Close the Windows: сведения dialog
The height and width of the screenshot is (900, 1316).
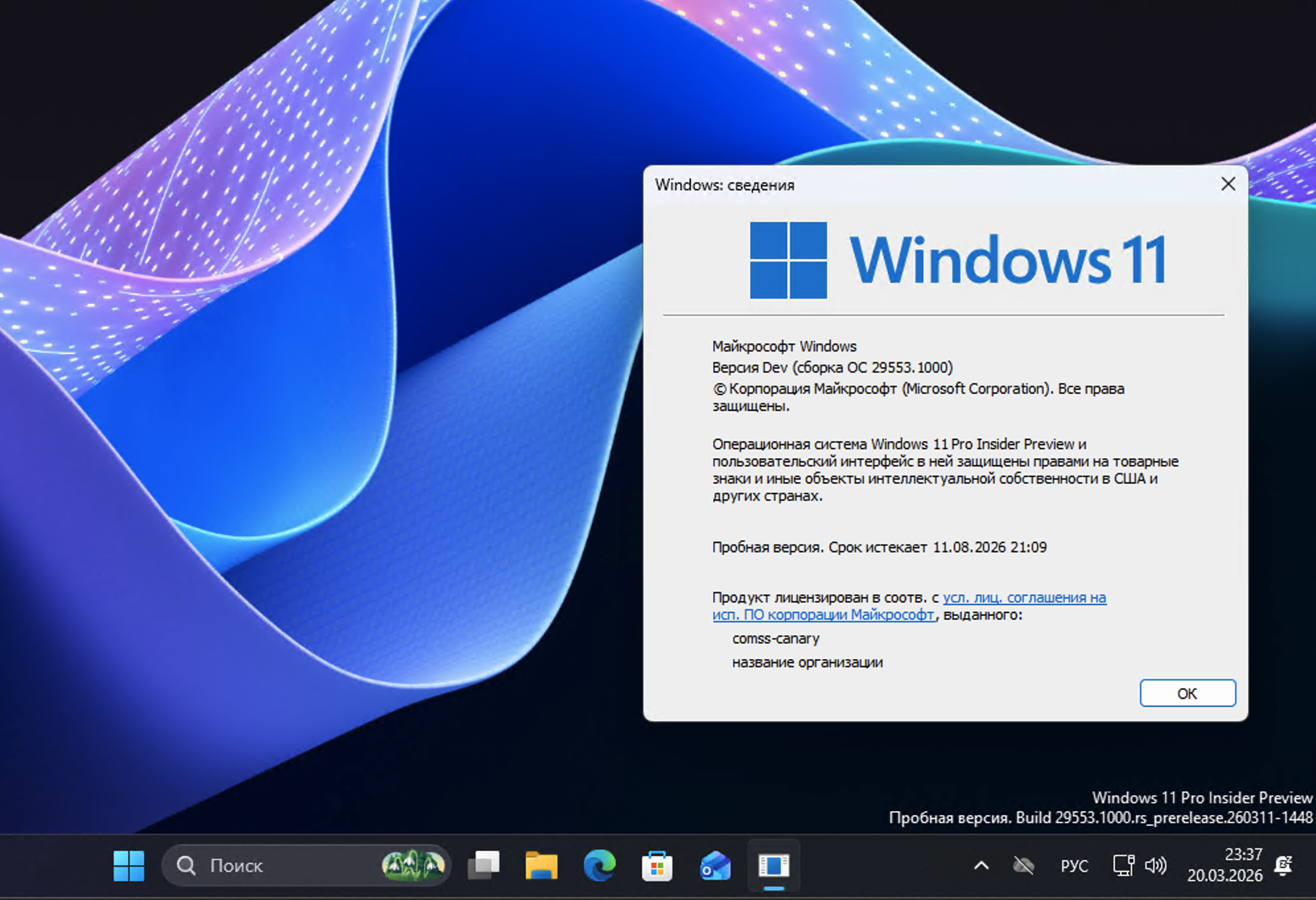coord(1228,184)
